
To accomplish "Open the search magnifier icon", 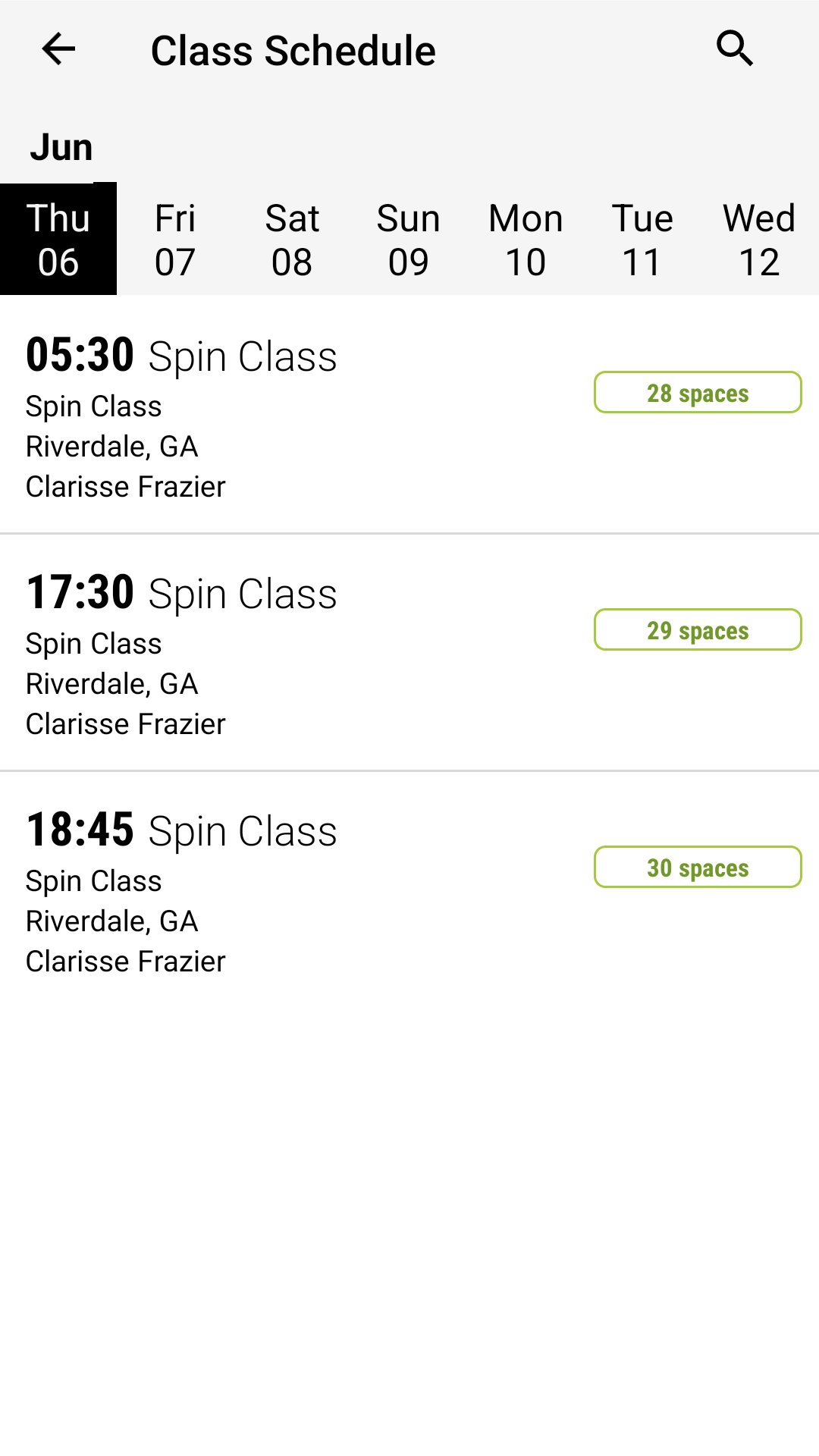I will (x=734, y=50).
